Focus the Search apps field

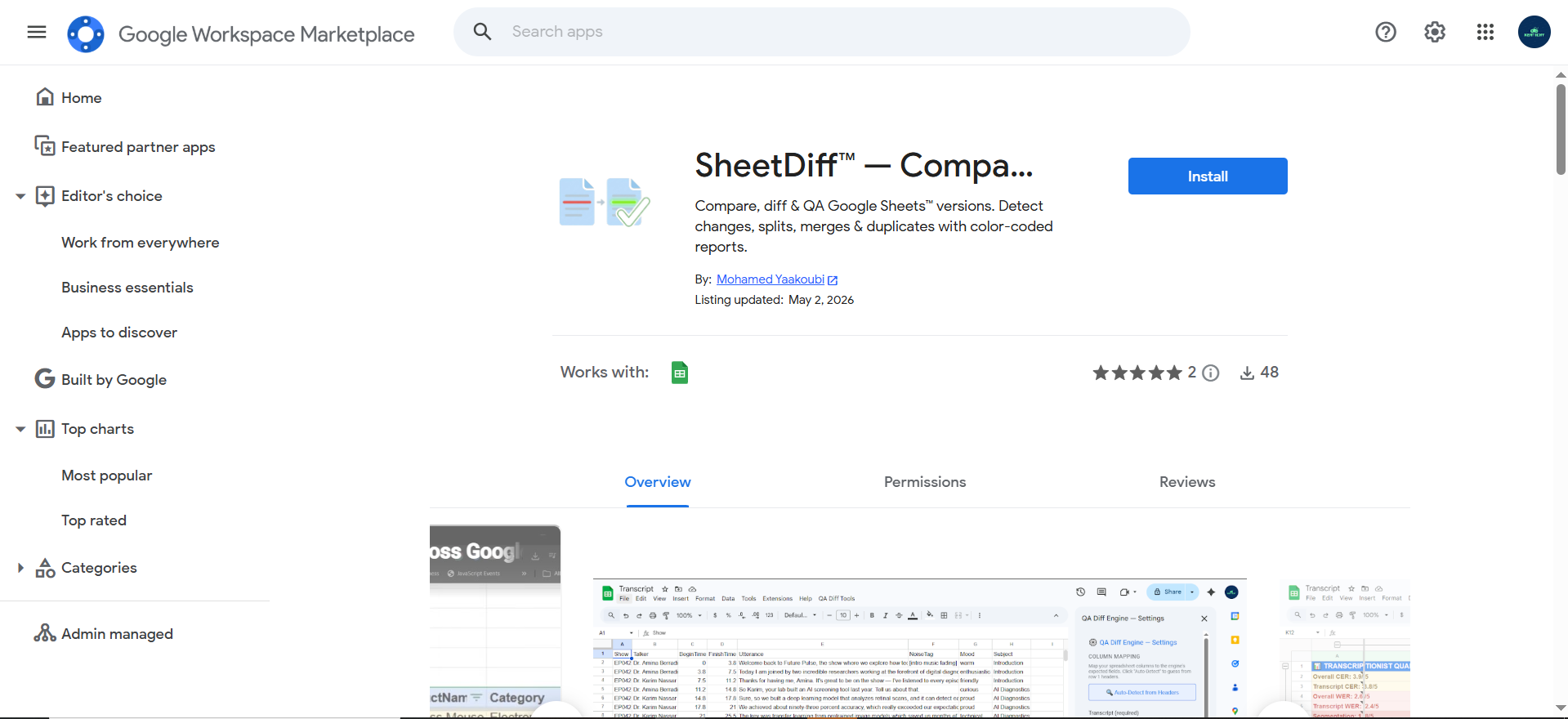(x=821, y=32)
